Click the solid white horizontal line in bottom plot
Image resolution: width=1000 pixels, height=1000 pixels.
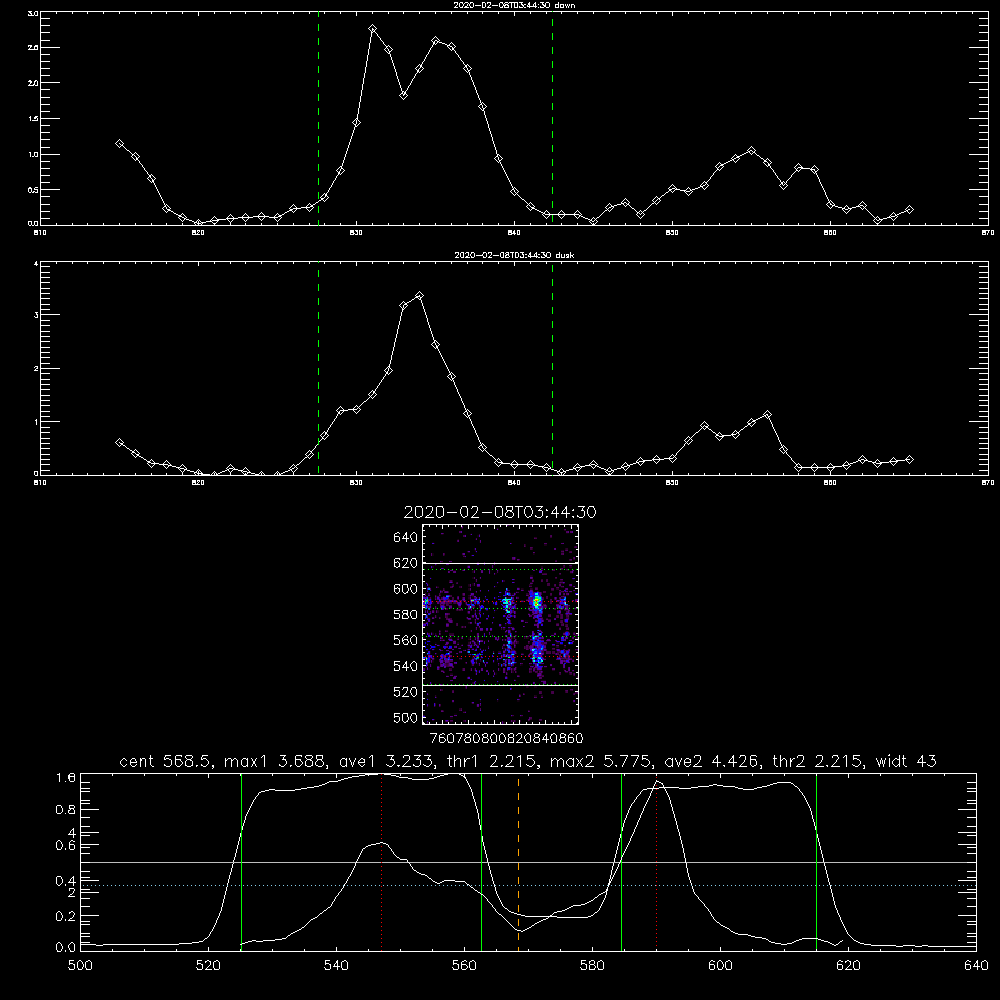[528, 862]
